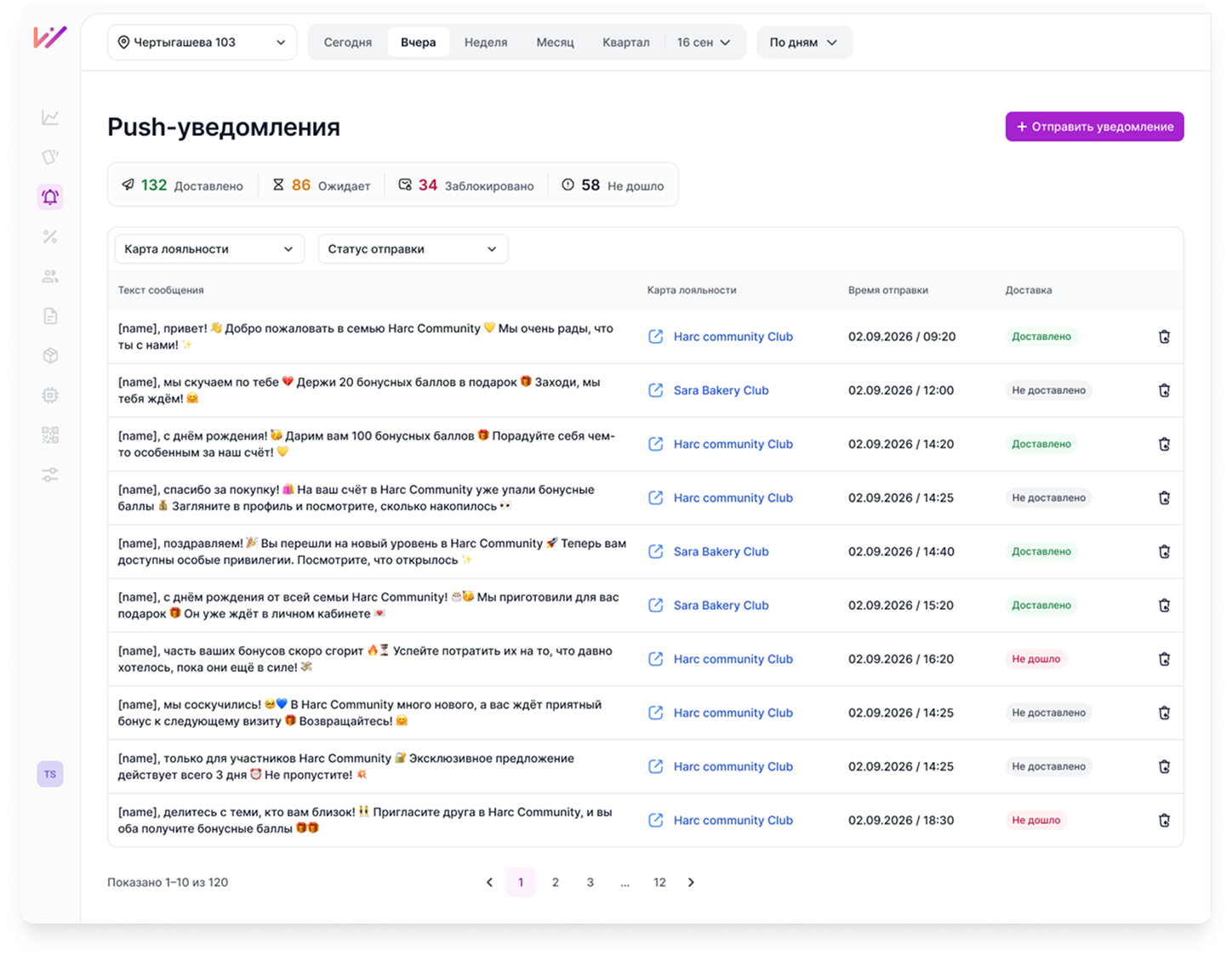
Task: Open Harc community Club link at 18:30
Action: click(x=733, y=821)
